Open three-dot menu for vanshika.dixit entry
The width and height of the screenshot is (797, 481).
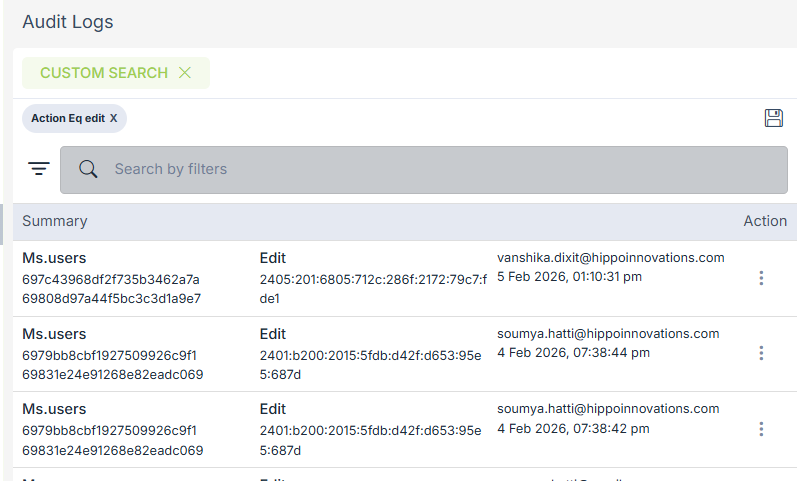click(761, 278)
